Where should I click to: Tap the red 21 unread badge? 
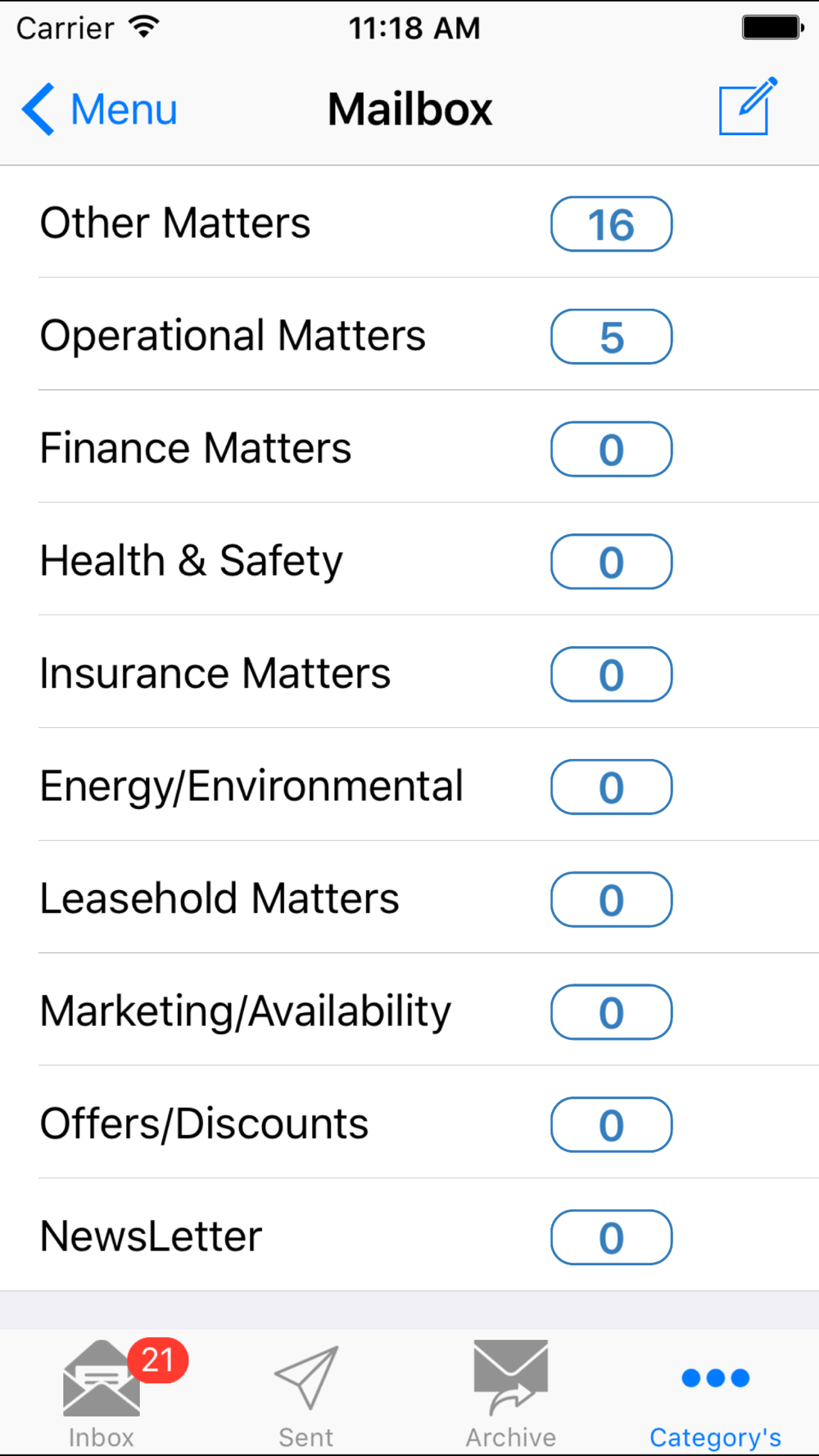(x=158, y=1360)
